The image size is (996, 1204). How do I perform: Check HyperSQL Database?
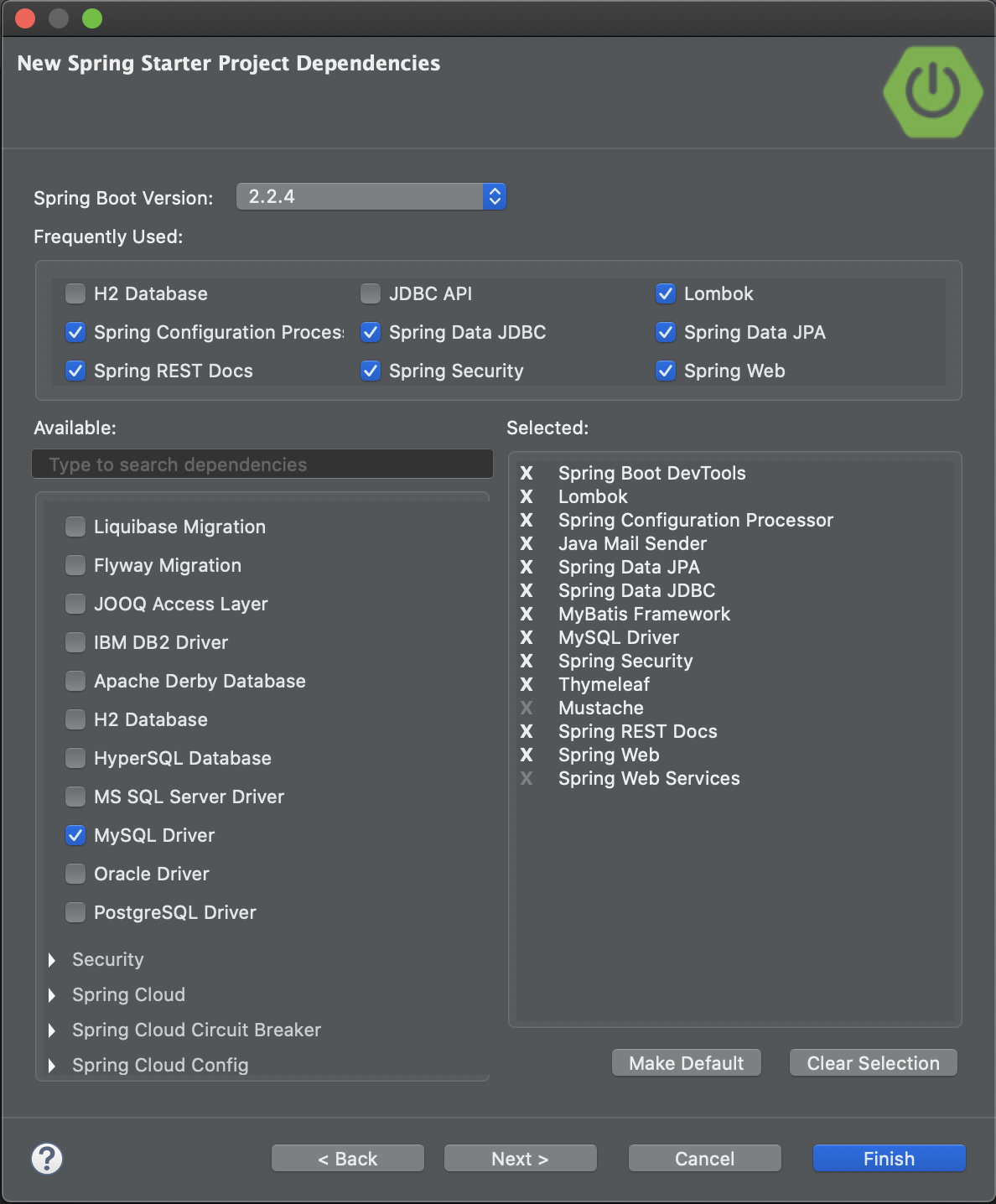point(75,758)
